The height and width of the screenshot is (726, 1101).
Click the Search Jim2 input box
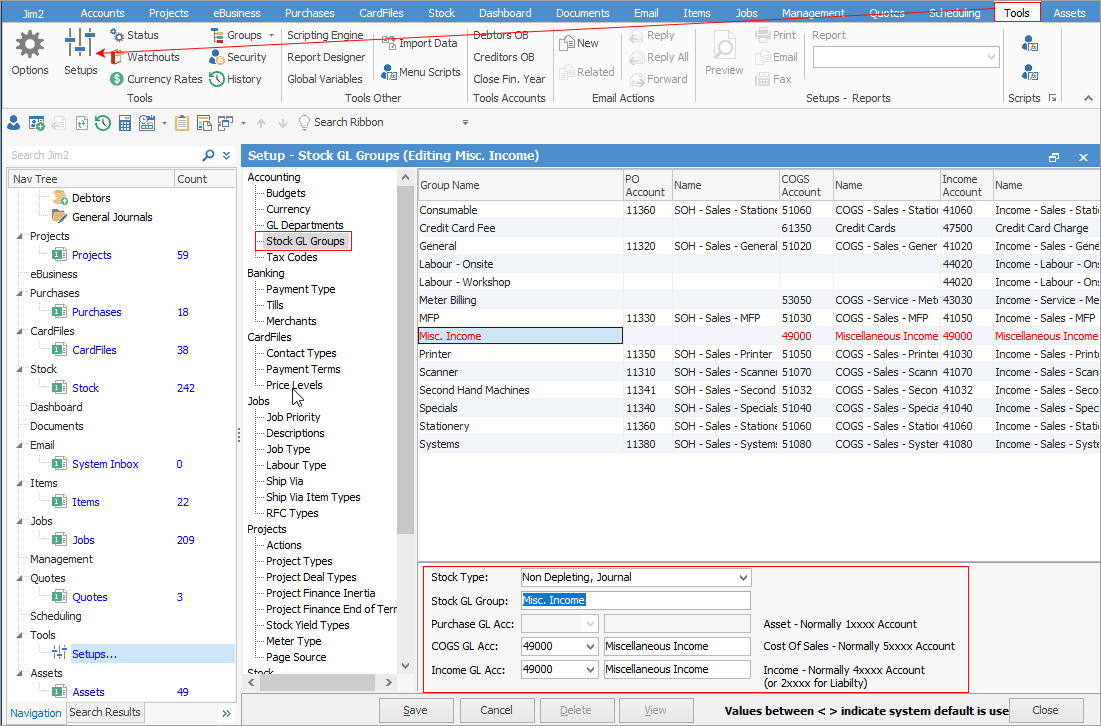(x=100, y=155)
